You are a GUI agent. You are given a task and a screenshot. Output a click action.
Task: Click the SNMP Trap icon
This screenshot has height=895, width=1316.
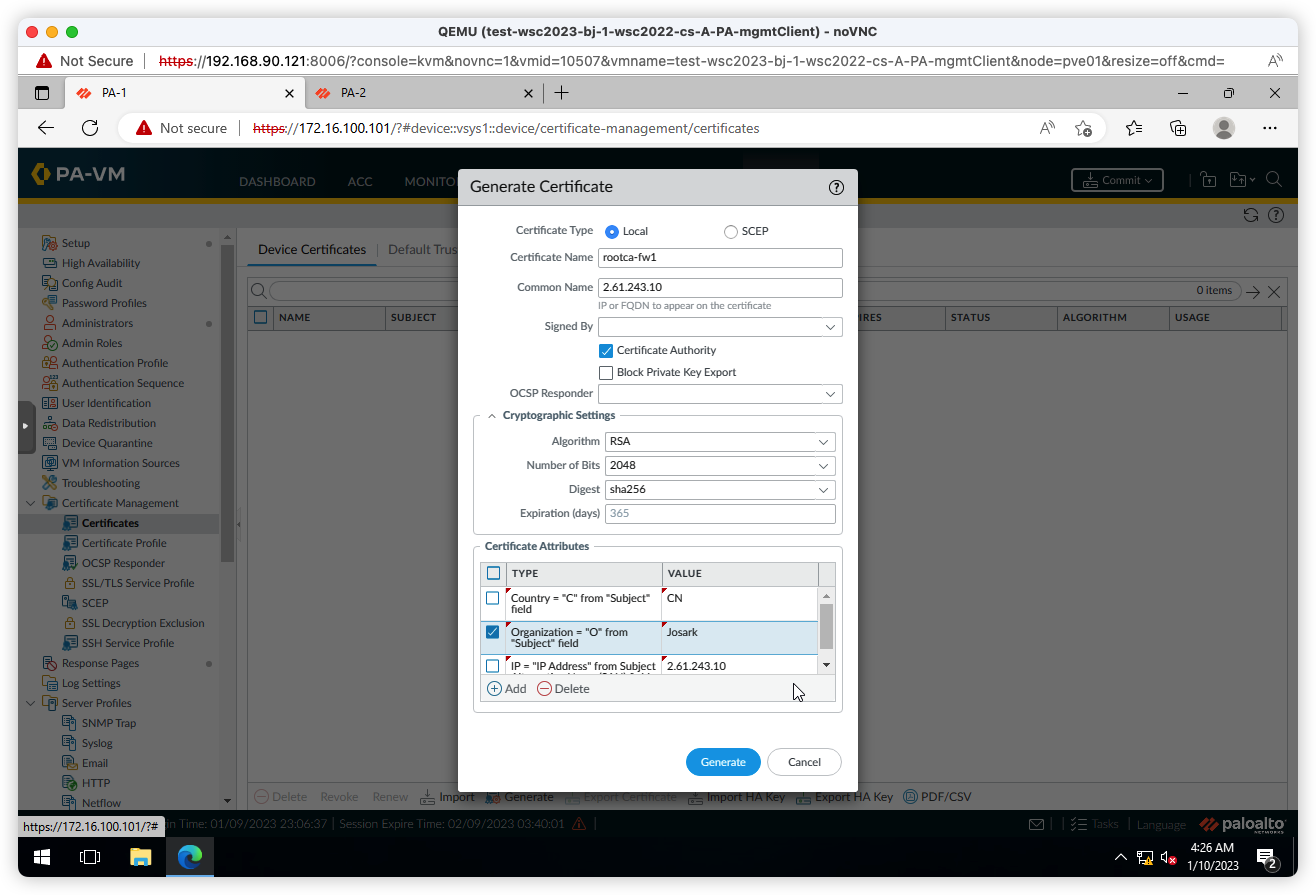point(70,723)
